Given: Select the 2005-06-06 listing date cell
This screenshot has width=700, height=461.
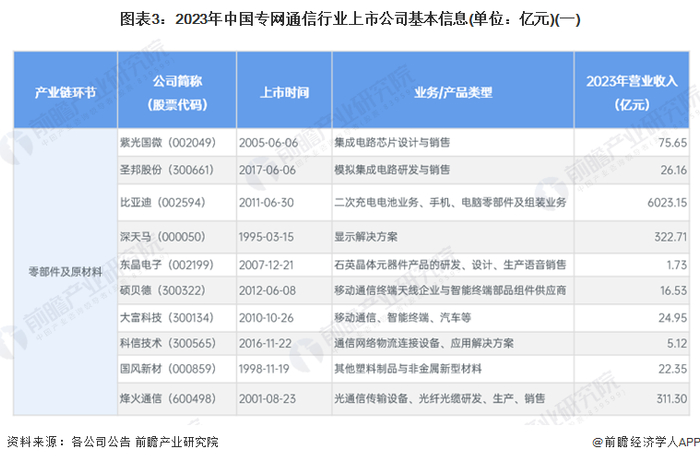Looking at the screenshot, I should point(284,143).
